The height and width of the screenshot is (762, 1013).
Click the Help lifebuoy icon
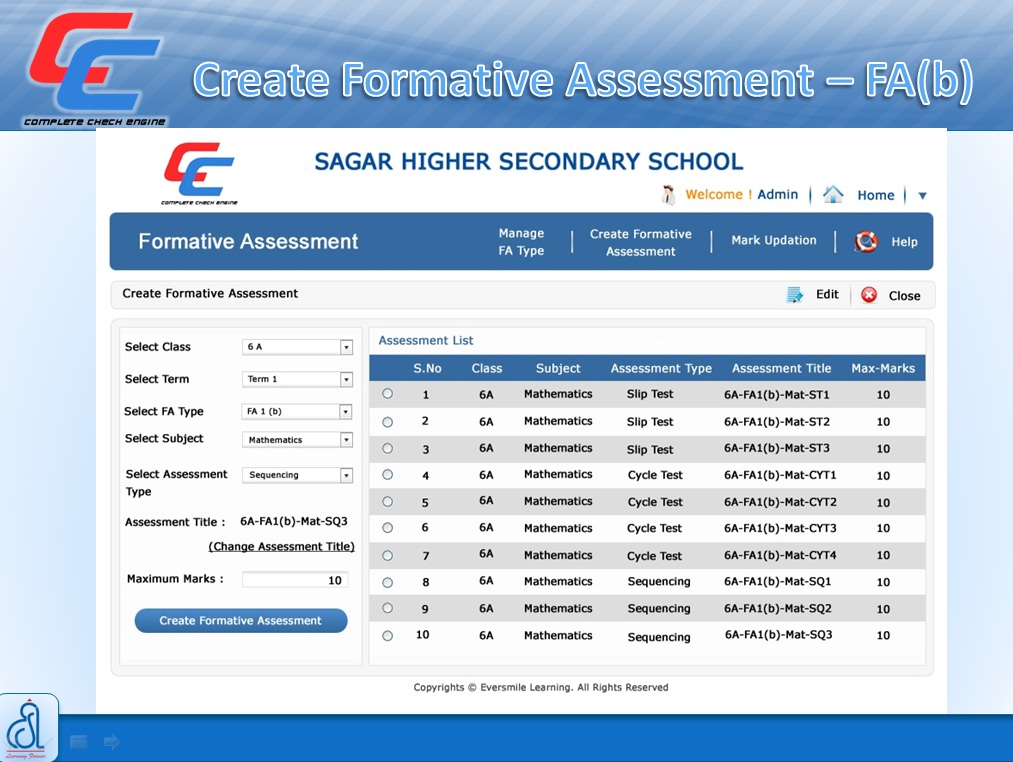866,242
